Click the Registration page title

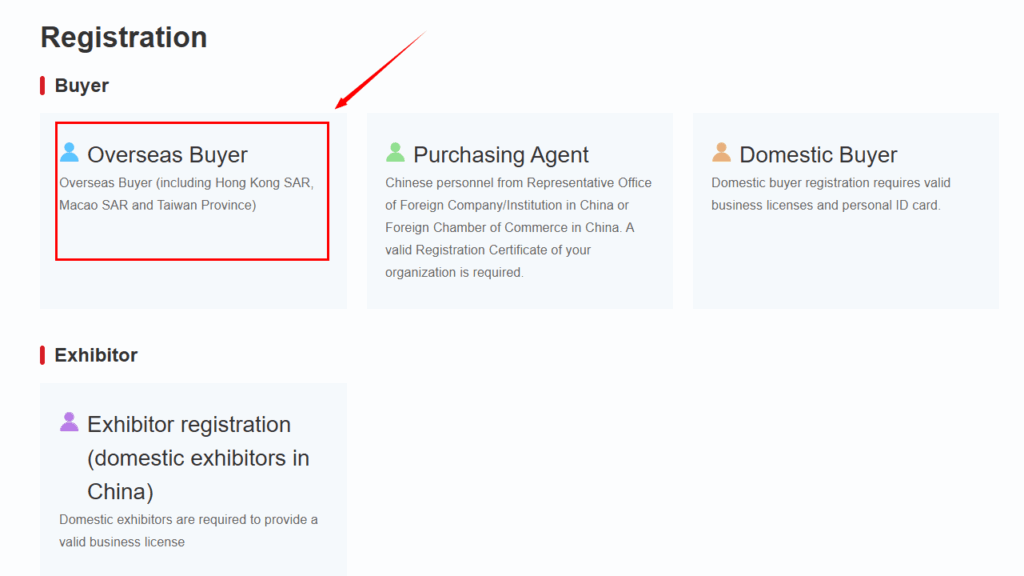[124, 37]
